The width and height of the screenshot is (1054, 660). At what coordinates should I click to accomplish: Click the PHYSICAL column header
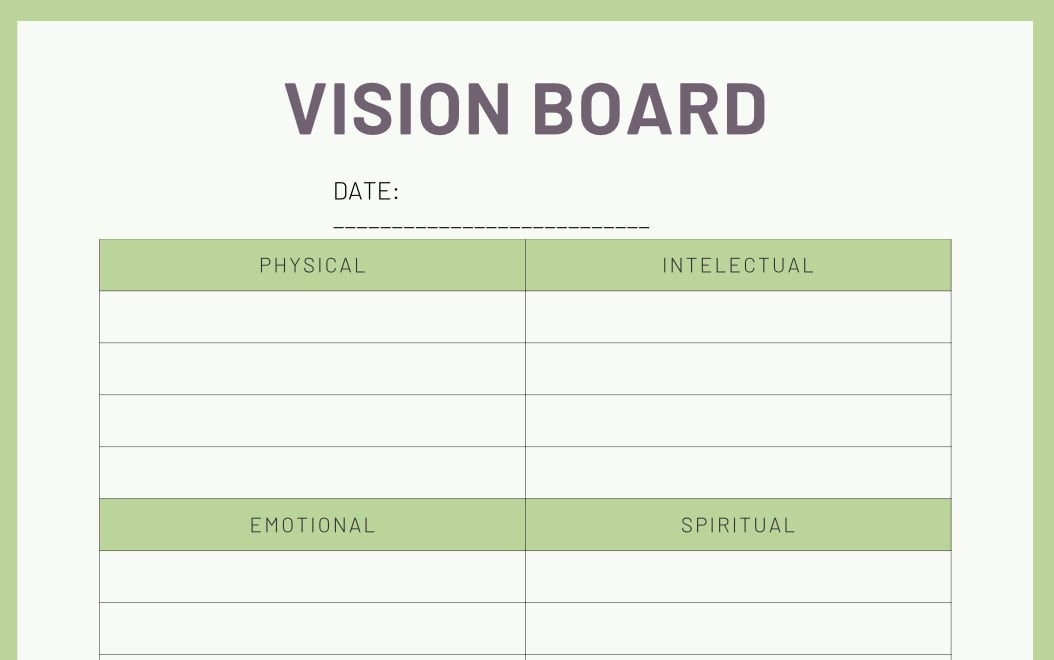coord(312,265)
